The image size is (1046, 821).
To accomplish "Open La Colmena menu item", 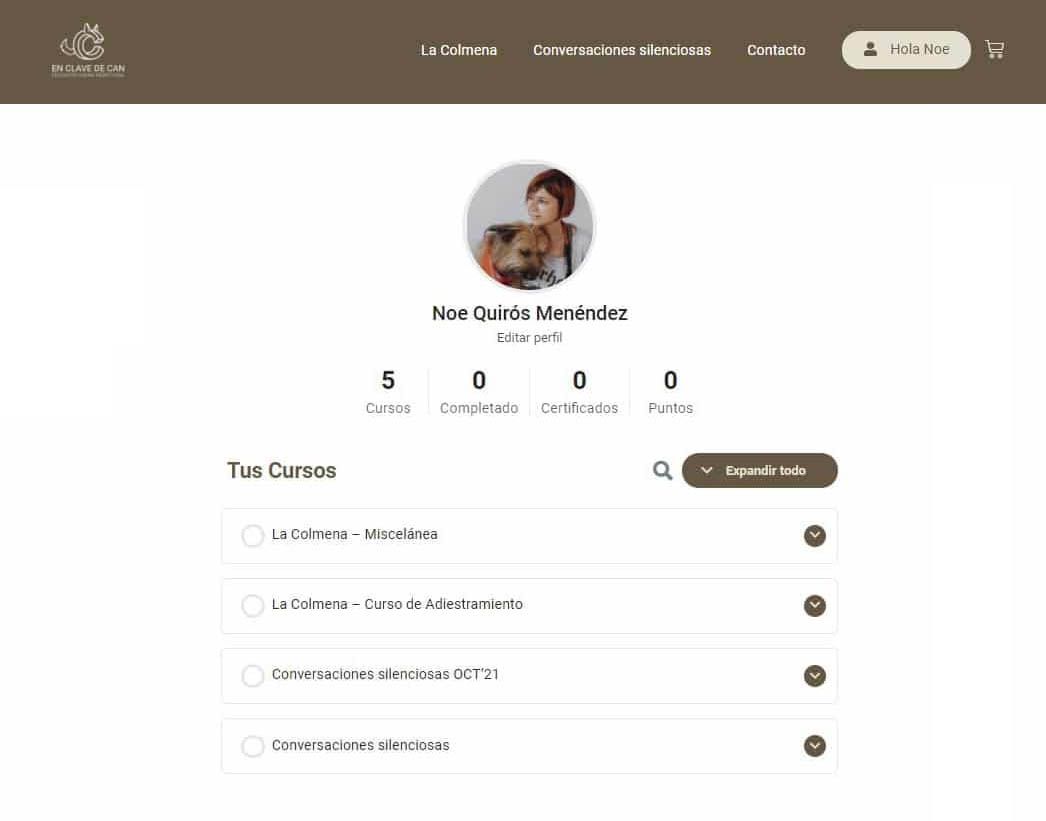I will (x=459, y=50).
